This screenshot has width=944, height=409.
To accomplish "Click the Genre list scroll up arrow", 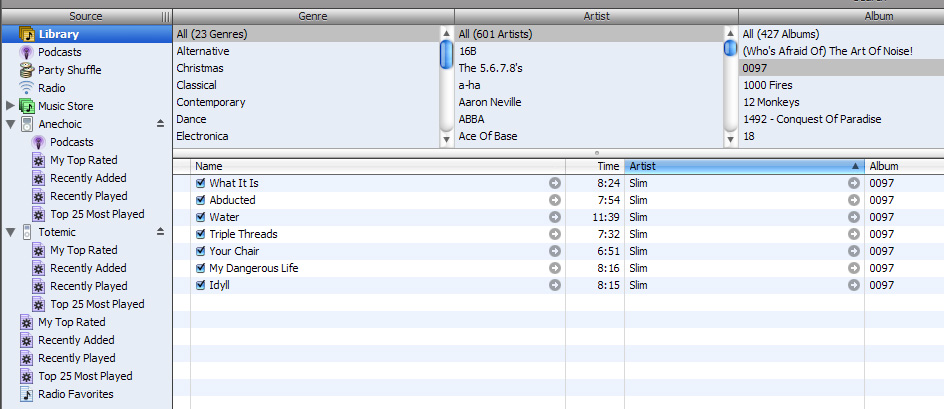I will click(446, 33).
